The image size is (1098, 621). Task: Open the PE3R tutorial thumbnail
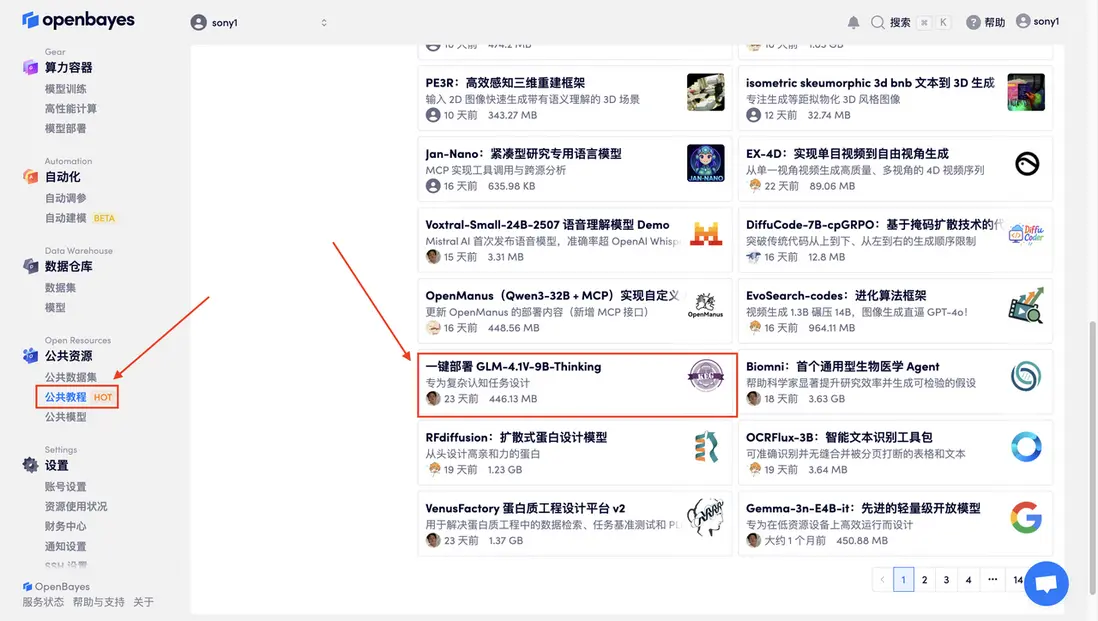point(705,92)
